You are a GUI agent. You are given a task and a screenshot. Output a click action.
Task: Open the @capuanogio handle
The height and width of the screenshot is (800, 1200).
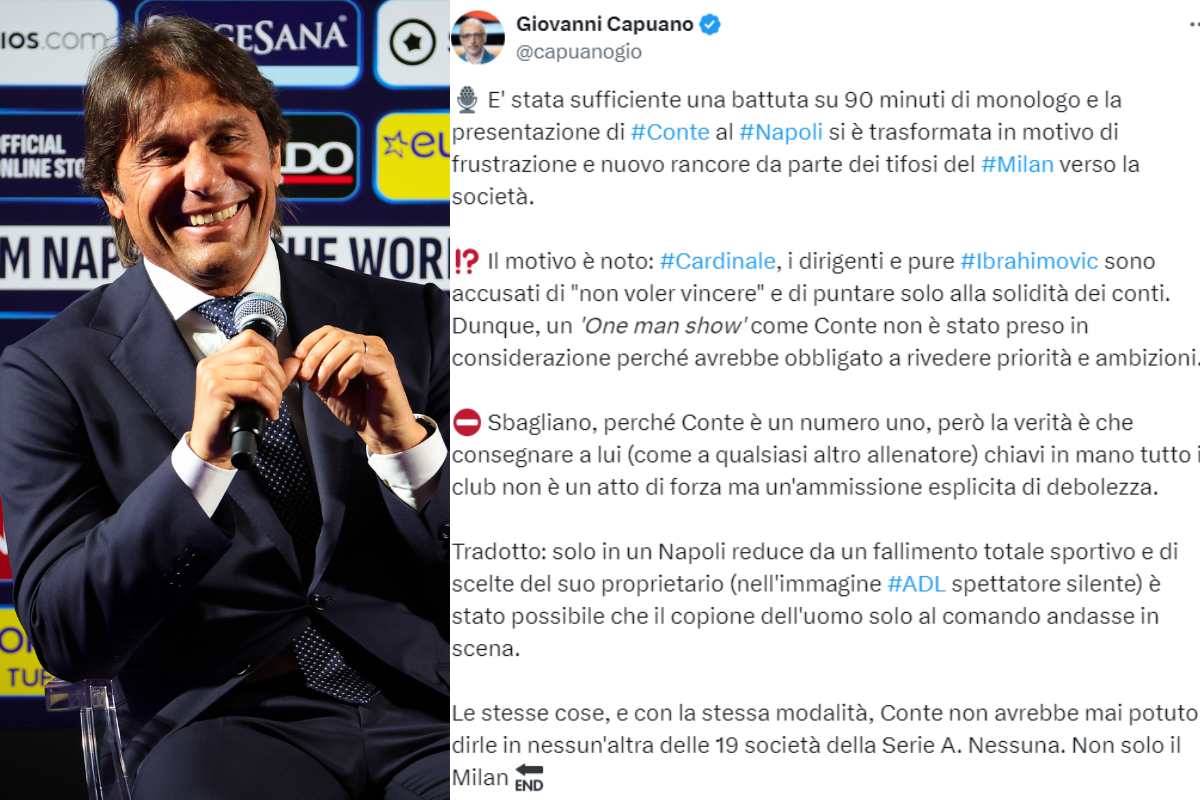pos(579,51)
